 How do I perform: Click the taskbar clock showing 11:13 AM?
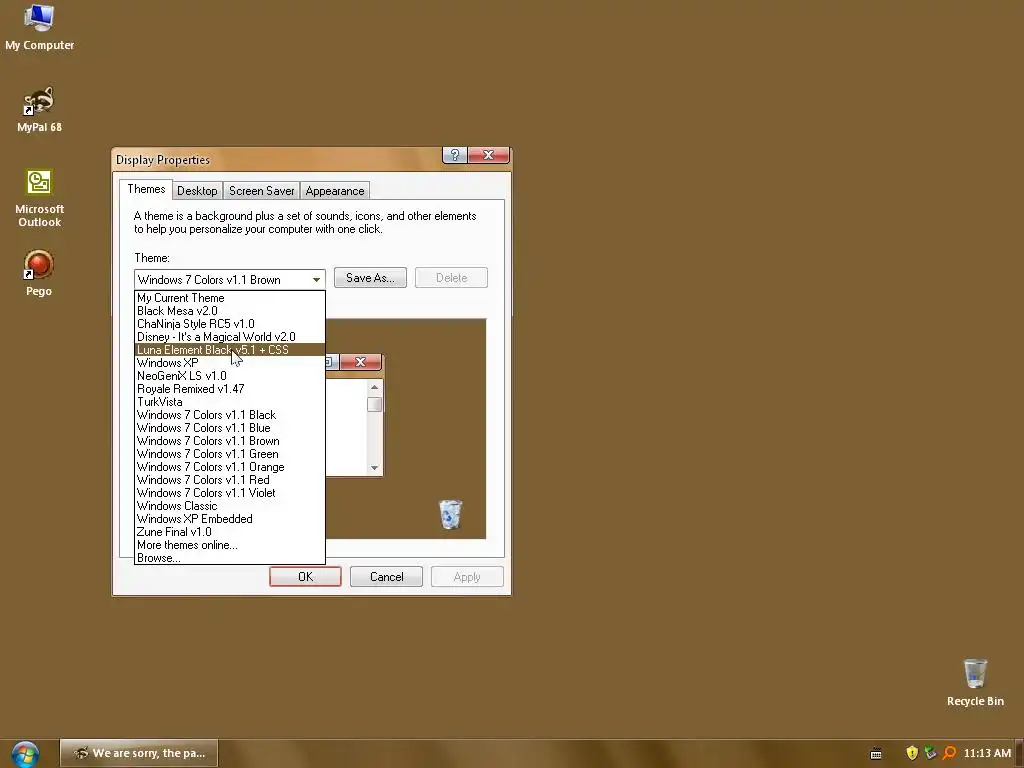pos(987,753)
